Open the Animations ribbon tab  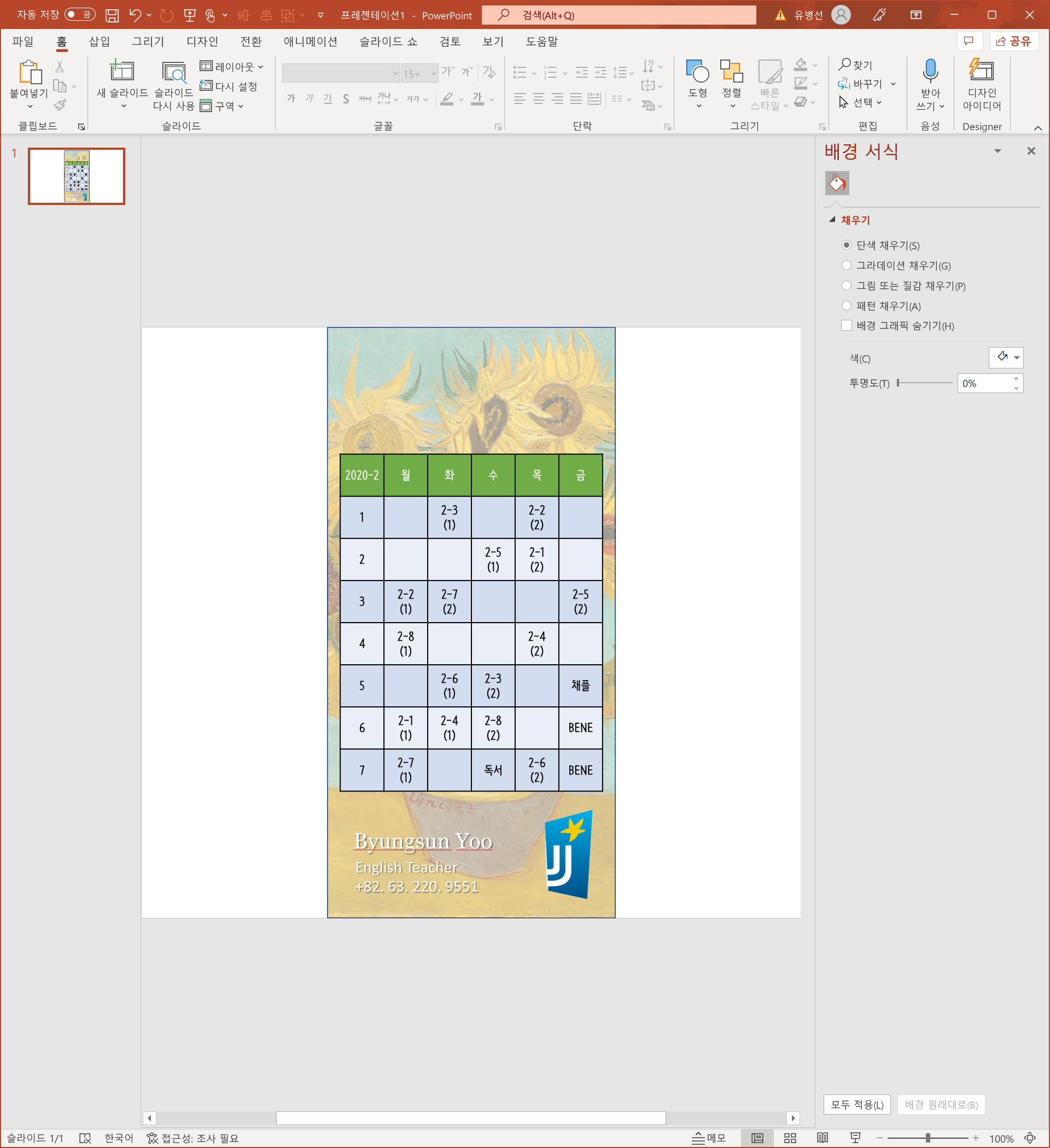pyautogui.click(x=310, y=42)
